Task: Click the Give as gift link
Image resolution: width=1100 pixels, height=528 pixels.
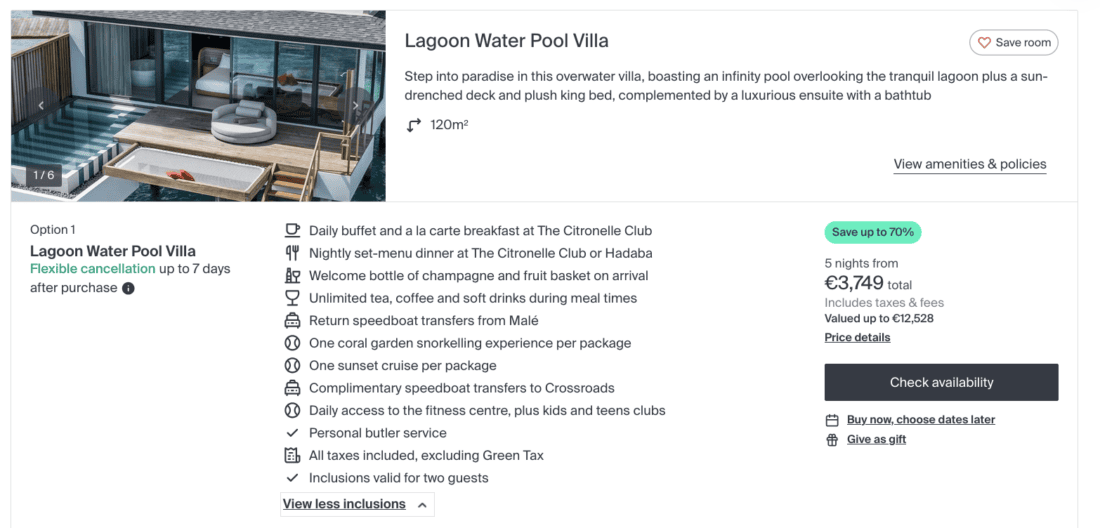Action: click(x=876, y=439)
